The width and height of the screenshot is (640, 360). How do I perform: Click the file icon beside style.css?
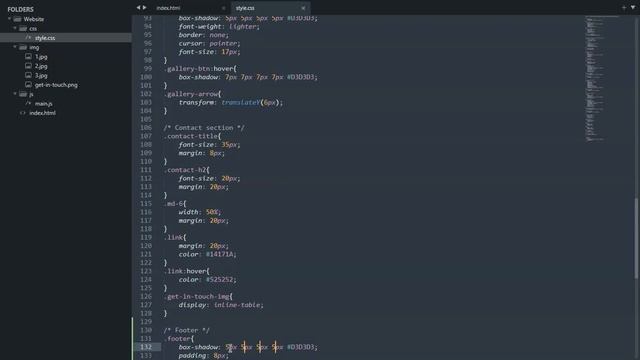click(x=28, y=38)
